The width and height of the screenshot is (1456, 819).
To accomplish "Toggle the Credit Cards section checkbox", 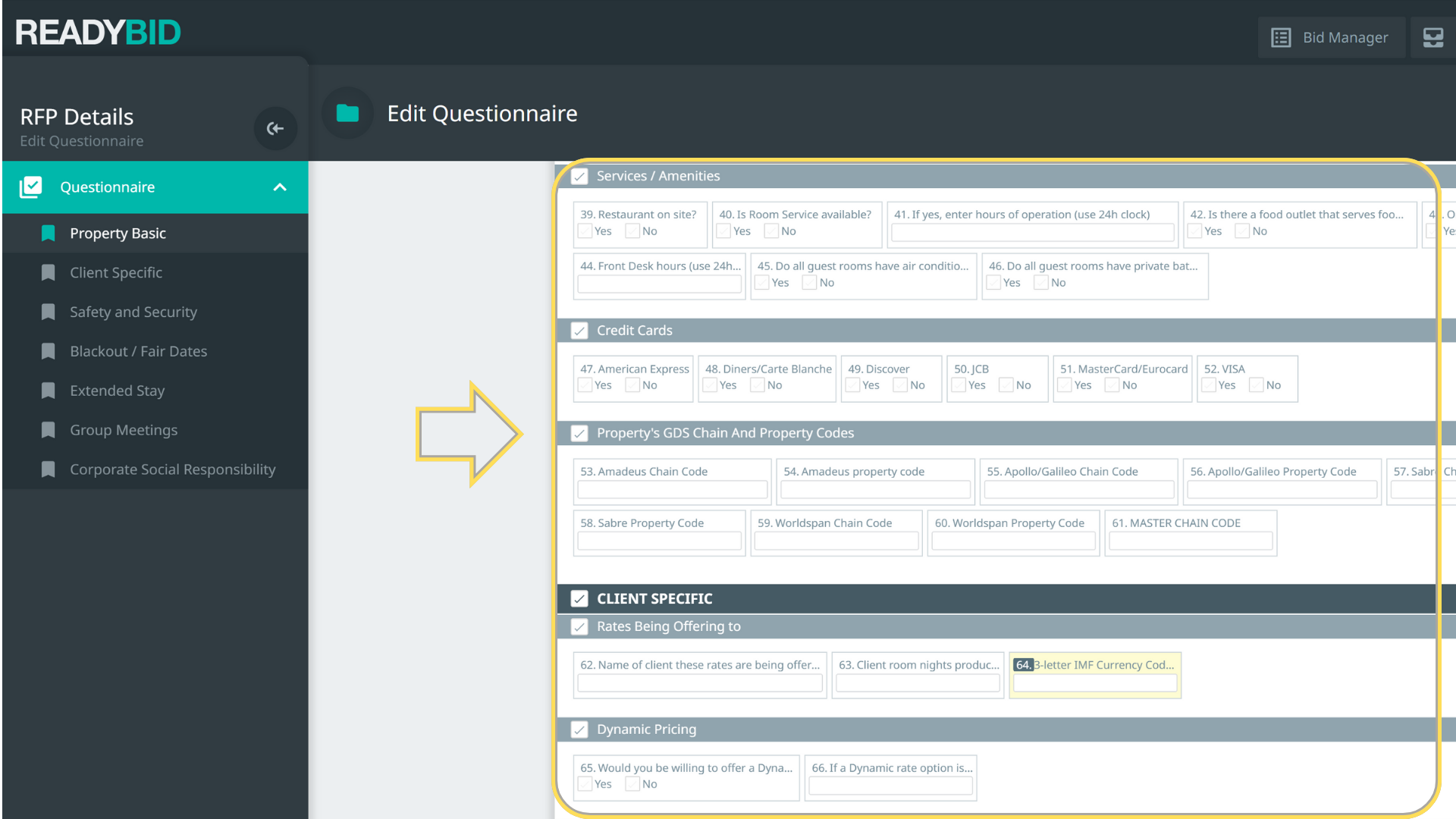I will pyautogui.click(x=579, y=331).
